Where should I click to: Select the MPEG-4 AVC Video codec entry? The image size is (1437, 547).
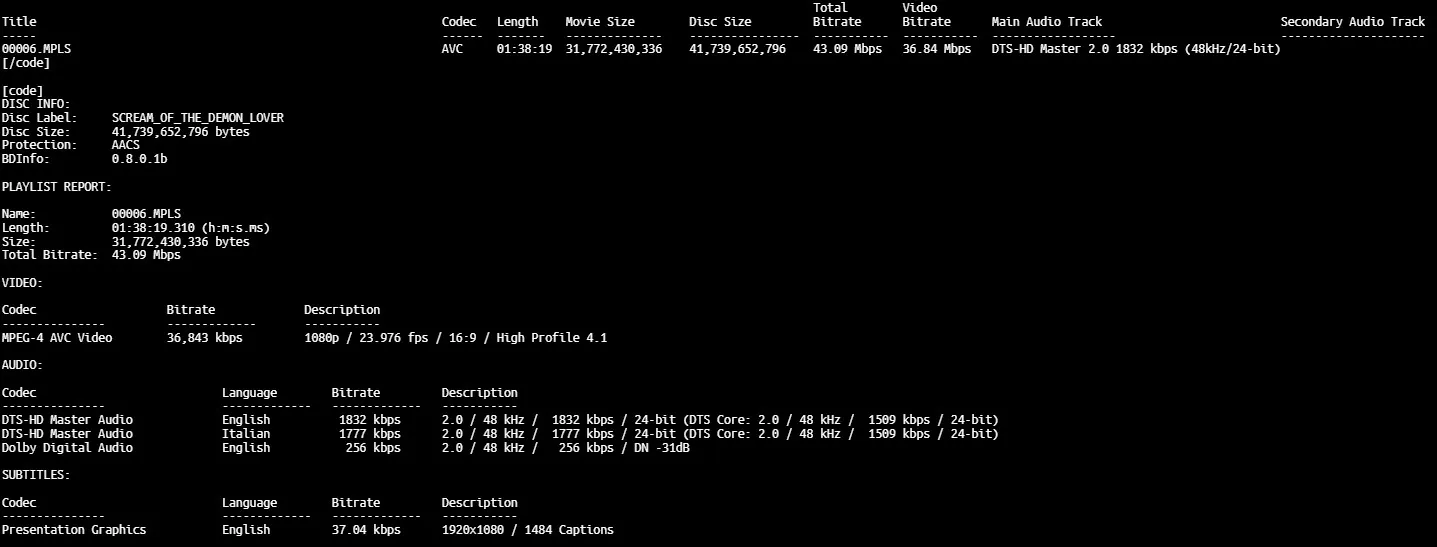(x=57, y=338)
